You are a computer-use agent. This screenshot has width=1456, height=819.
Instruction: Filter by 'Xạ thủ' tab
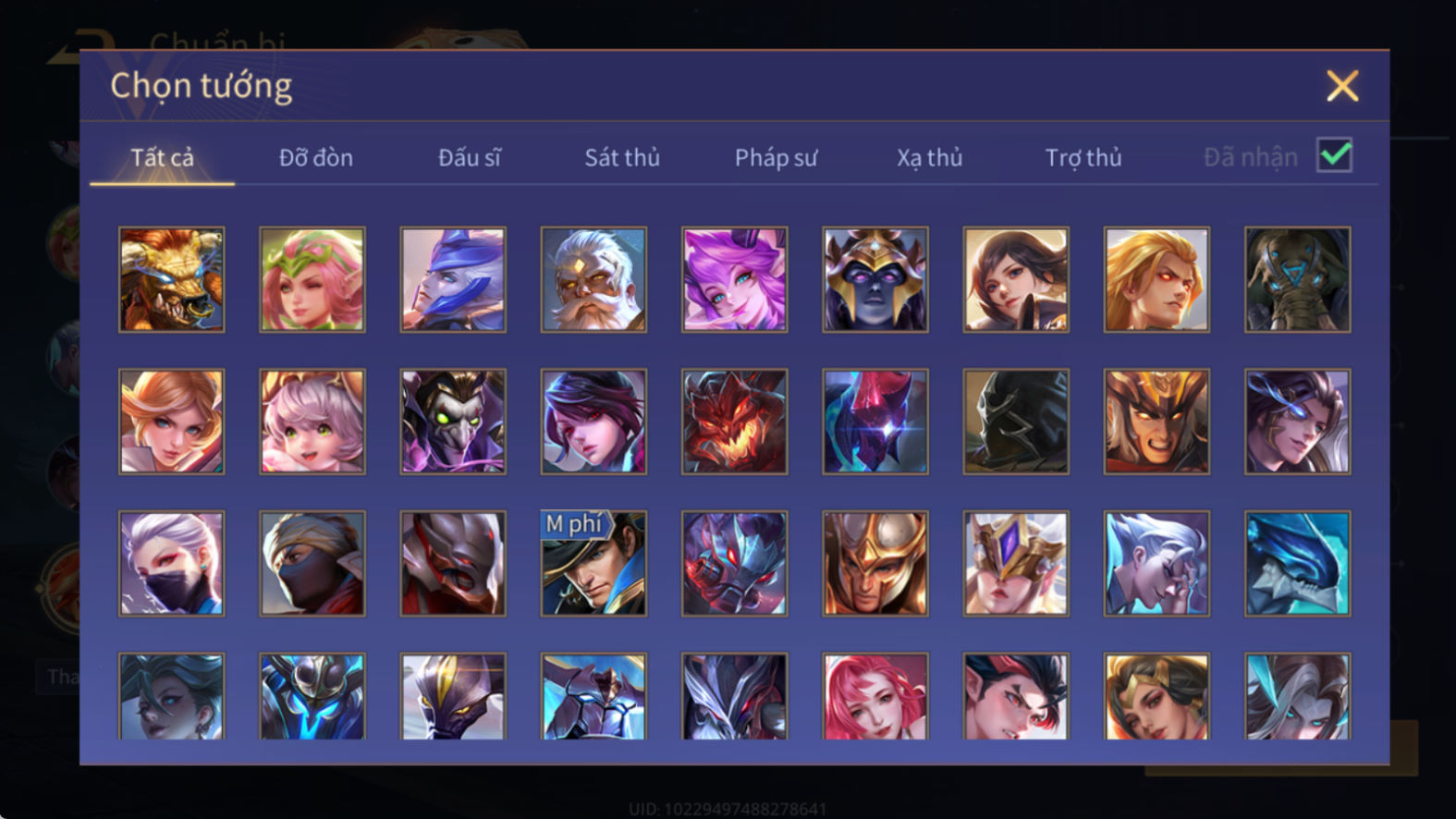click(x=929, y=158)
